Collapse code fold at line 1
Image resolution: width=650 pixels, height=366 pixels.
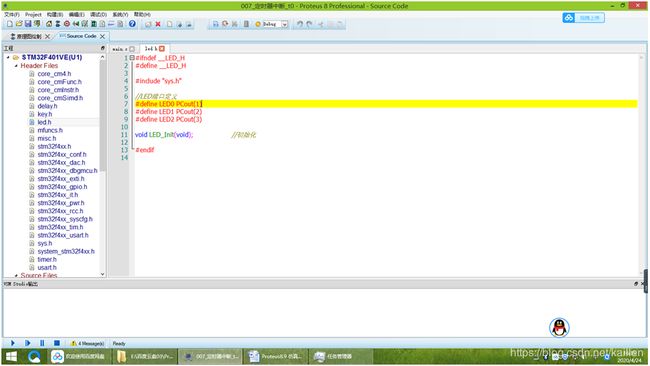pos(132,58)
